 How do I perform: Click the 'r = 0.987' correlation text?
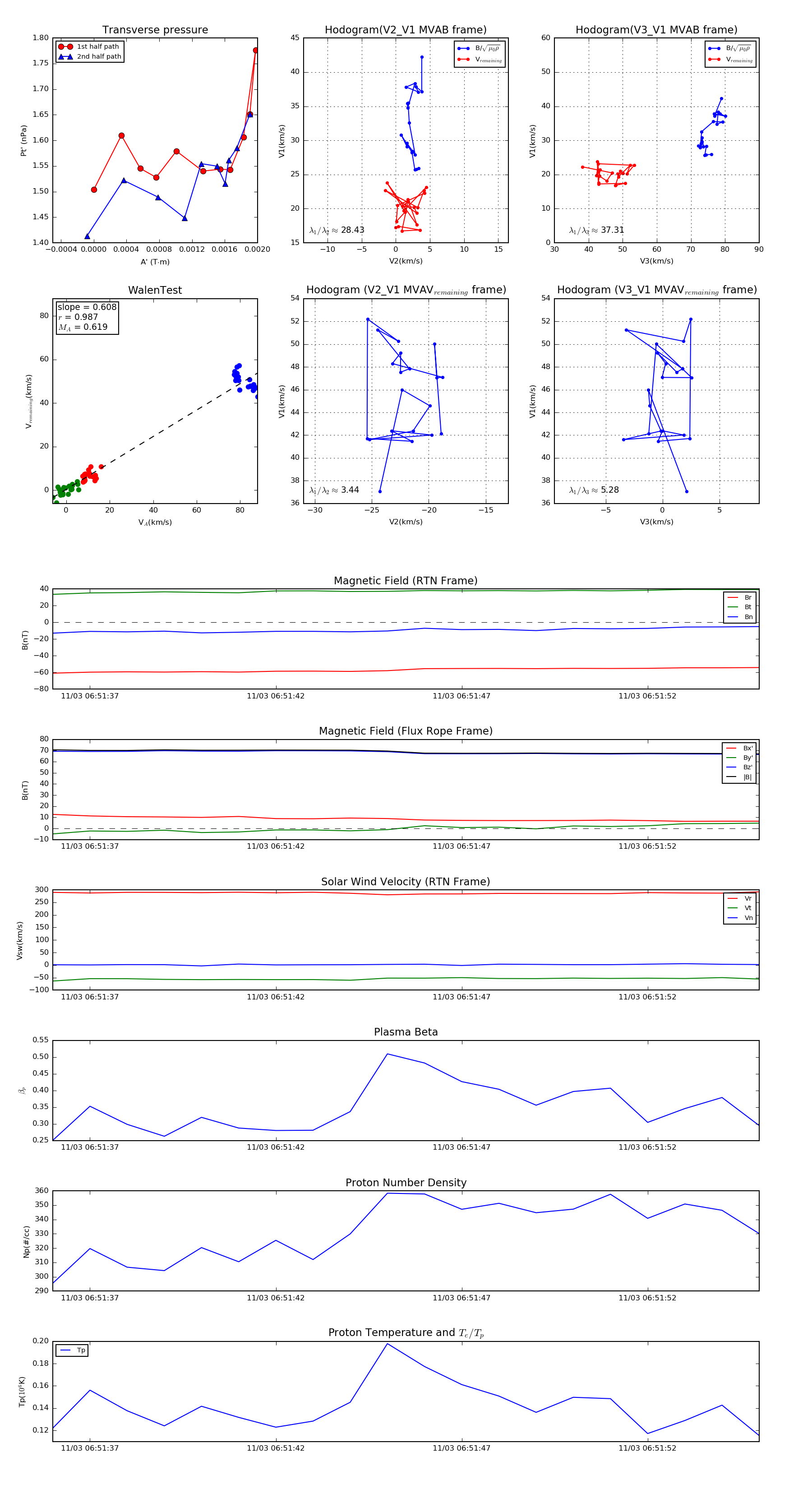click(78, 317)
